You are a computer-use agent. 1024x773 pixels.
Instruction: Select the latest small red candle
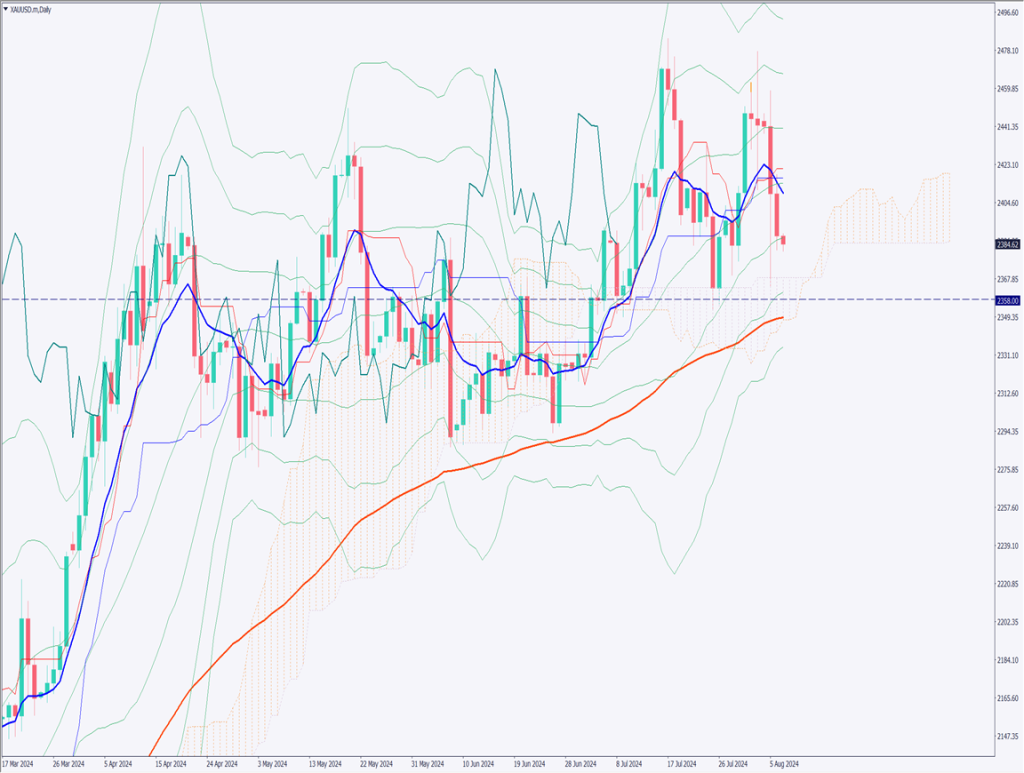click(x=784, y=240)
